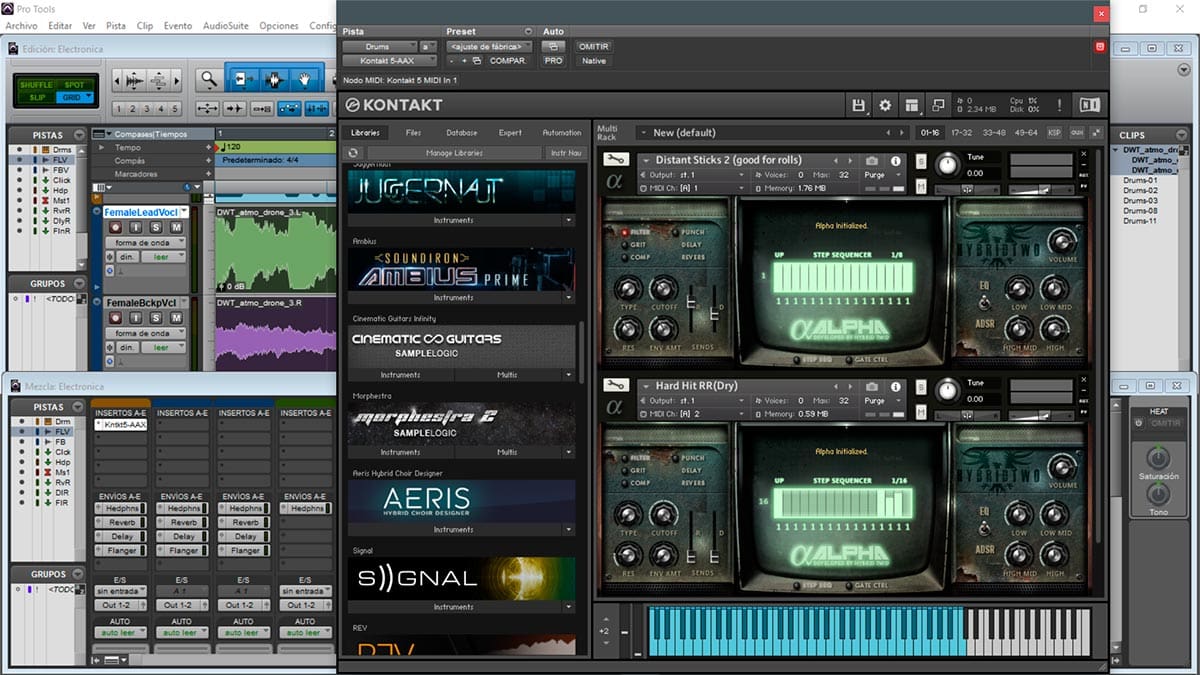Show info for Distant Sticks 2 instrument
This screenshot has width=1200, height=675.
click(895, 161)
